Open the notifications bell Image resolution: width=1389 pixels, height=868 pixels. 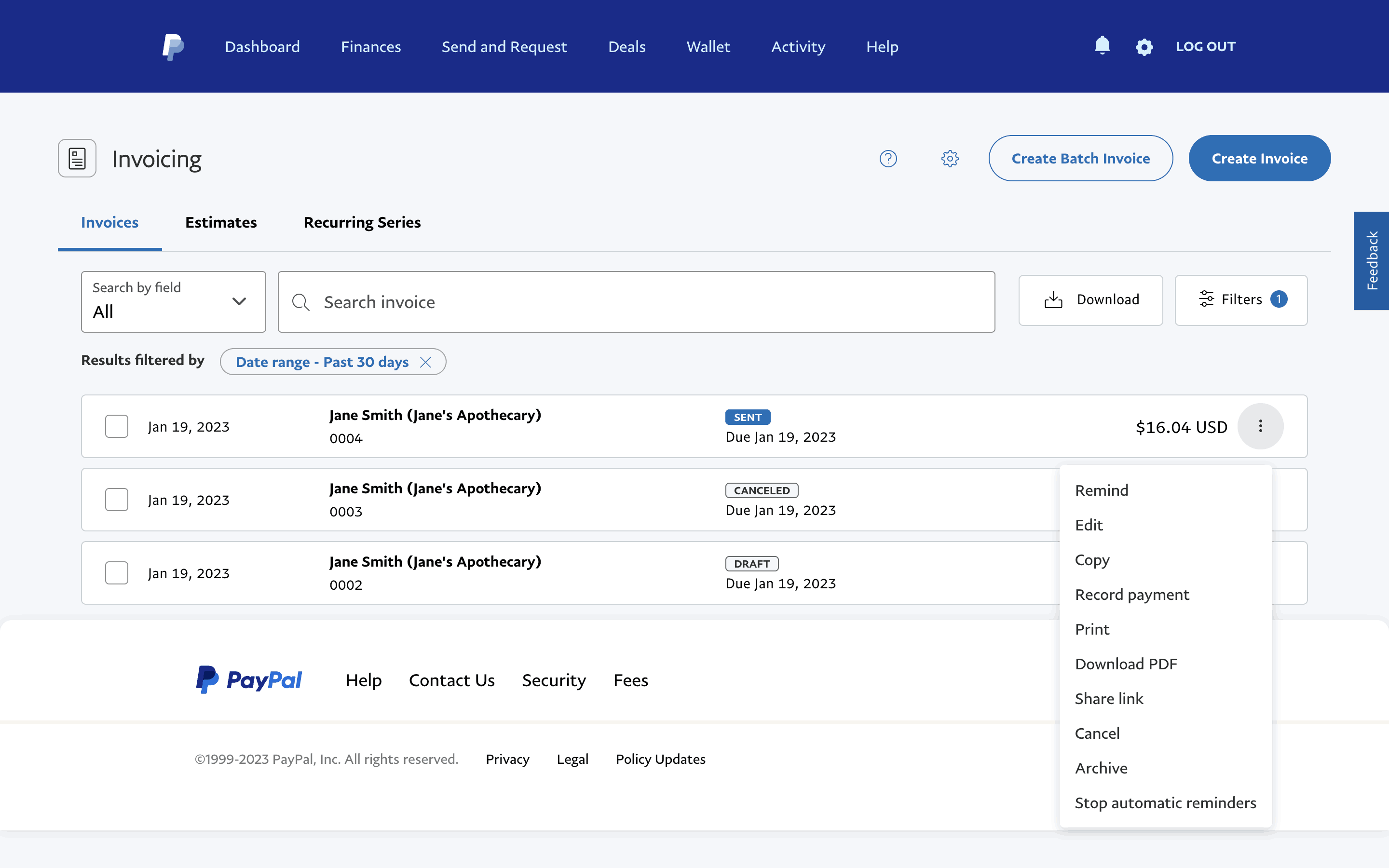pyautogui.click(x=1102, y=45)
